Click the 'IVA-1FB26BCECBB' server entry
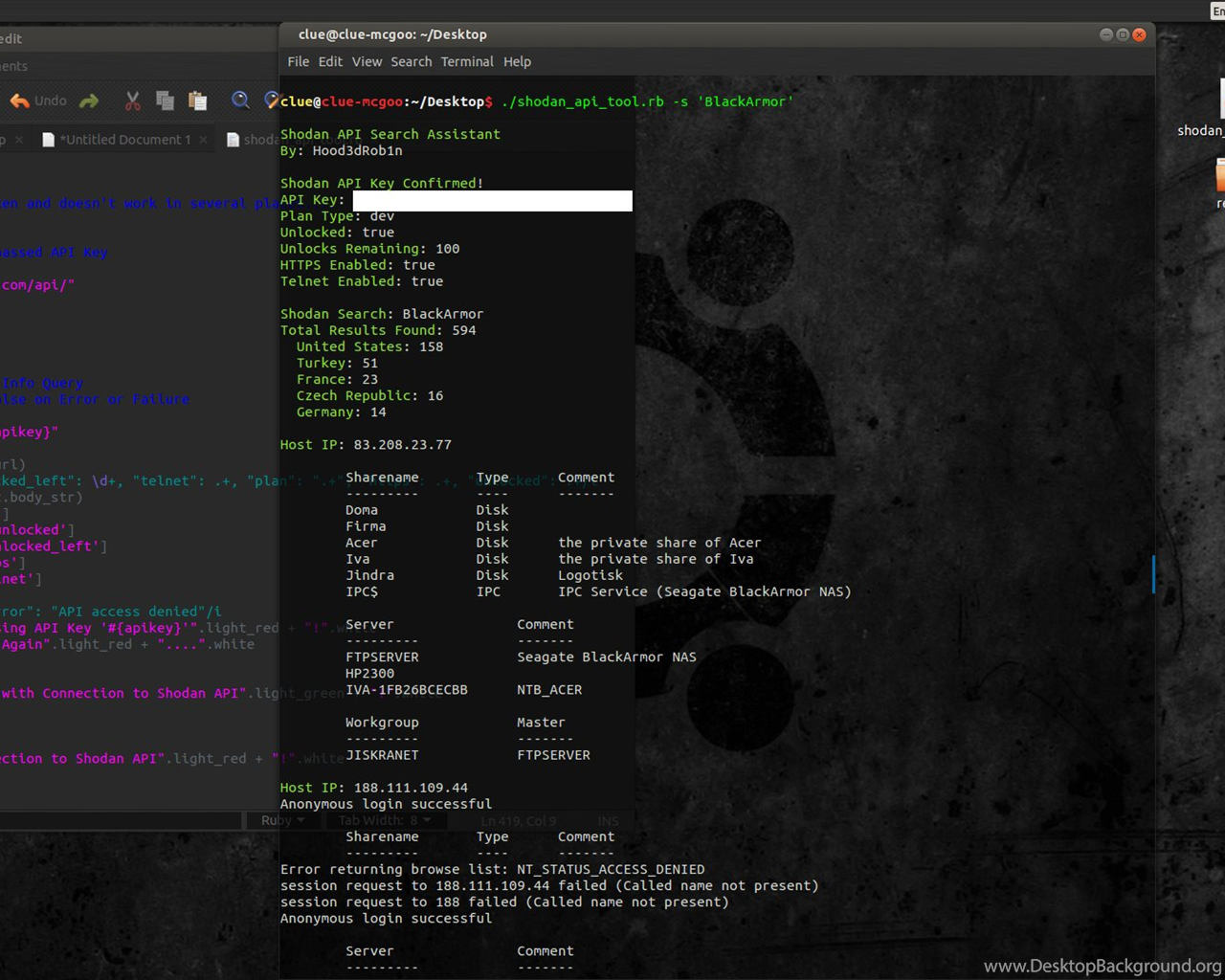Screen dimensions: 1225x980 point(407,689)
